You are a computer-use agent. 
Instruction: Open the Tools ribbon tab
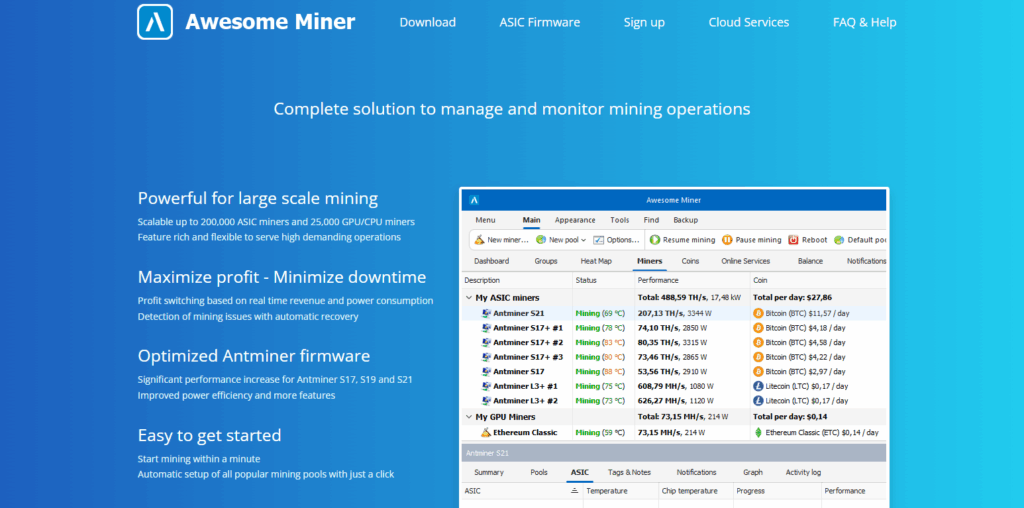tap(620, 220)
